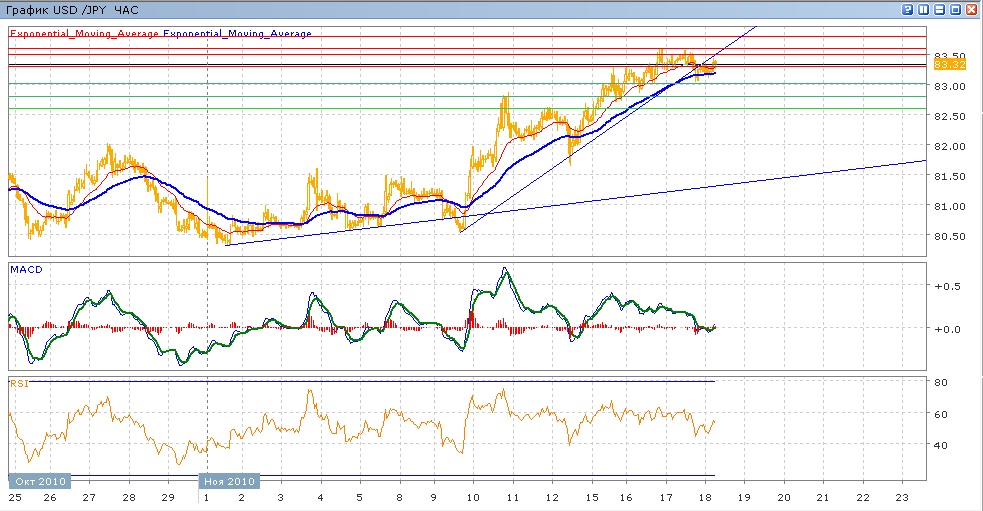Click the blue Exponential_Moving_Average legend label

click(x=237, y=33)
